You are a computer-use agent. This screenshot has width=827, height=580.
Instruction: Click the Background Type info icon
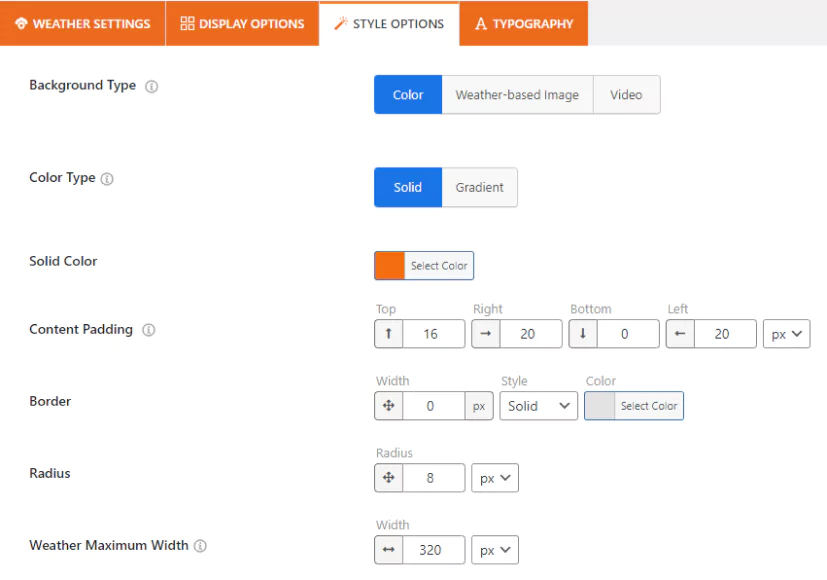[151, 86]
